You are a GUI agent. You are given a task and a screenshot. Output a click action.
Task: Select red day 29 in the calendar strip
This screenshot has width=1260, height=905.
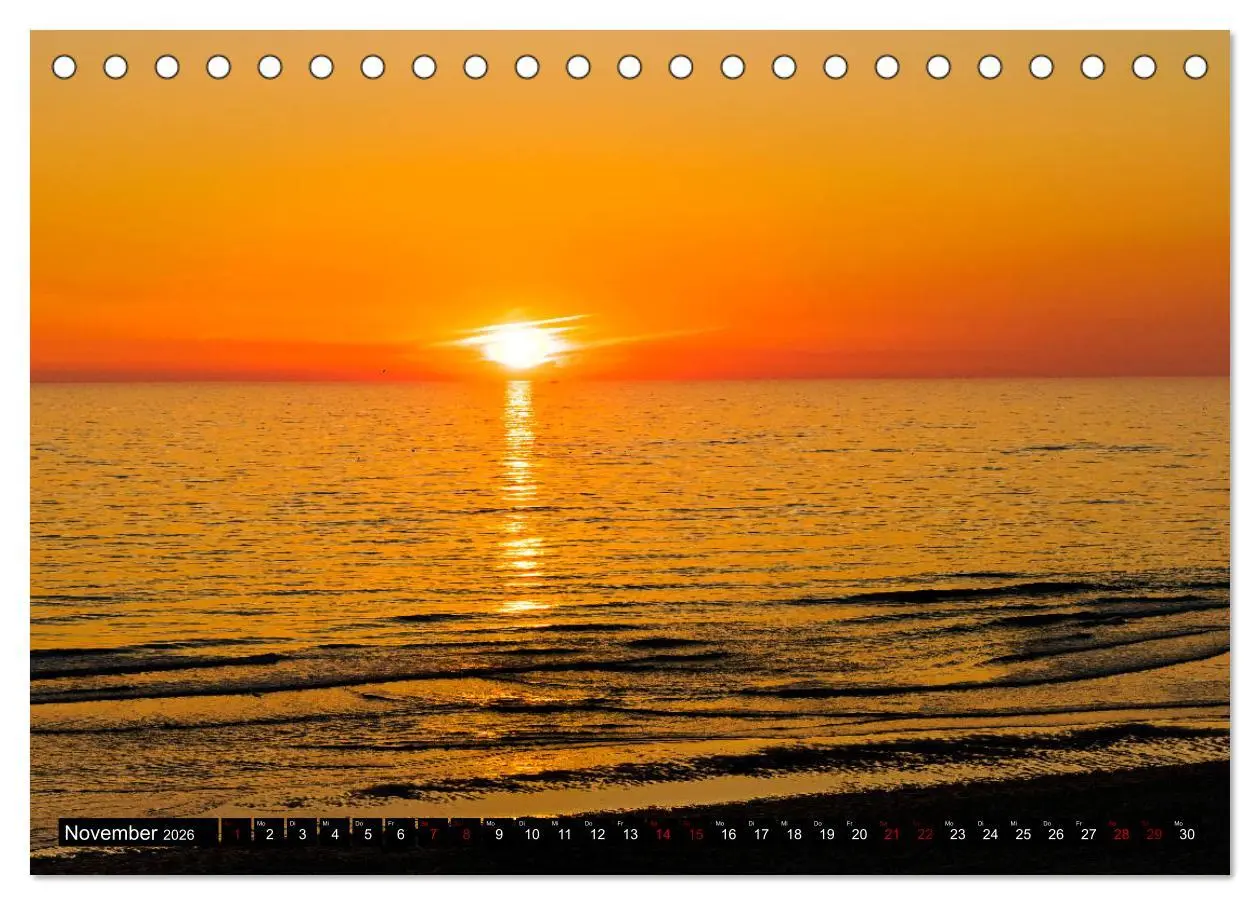click(x=1154, y=834)
